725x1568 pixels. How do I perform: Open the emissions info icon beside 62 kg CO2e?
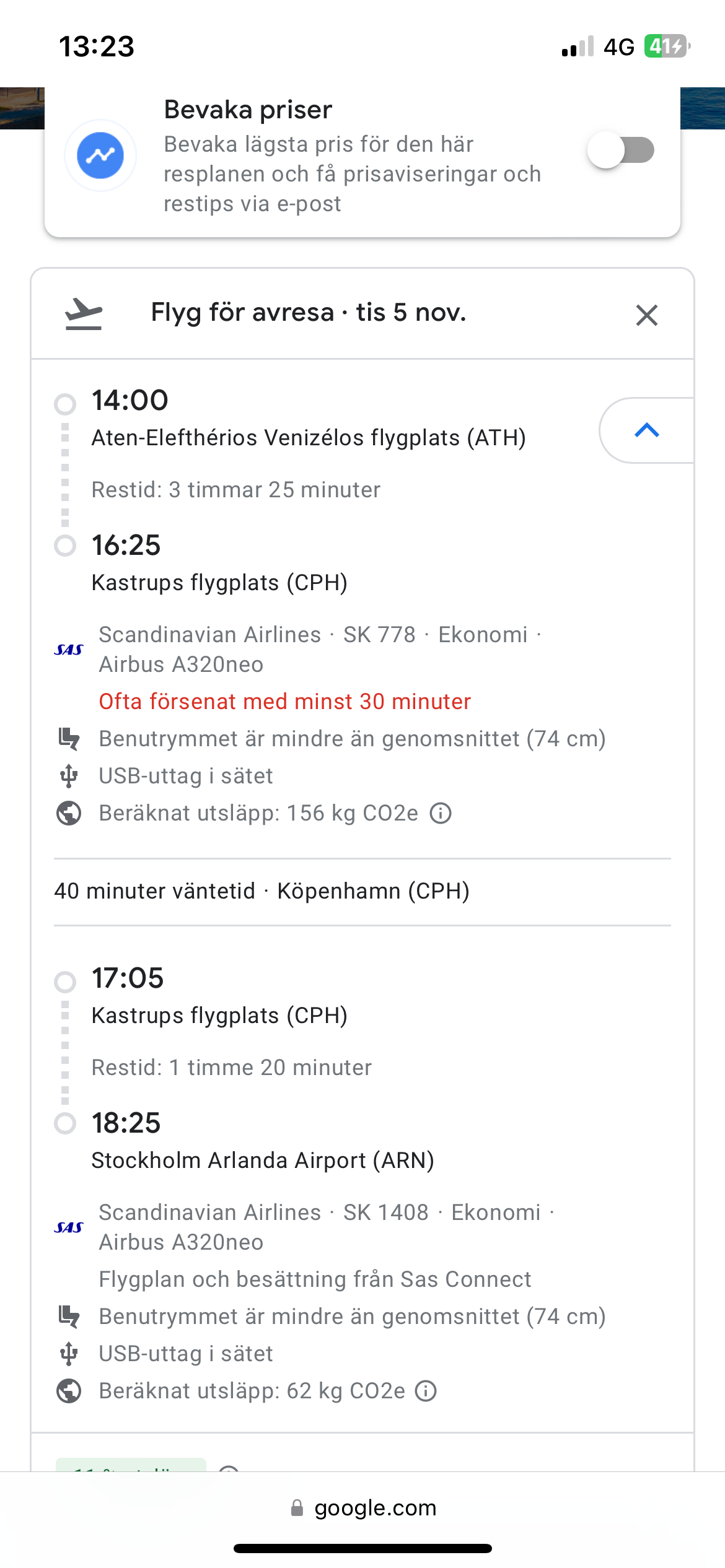click(426, 1391)
